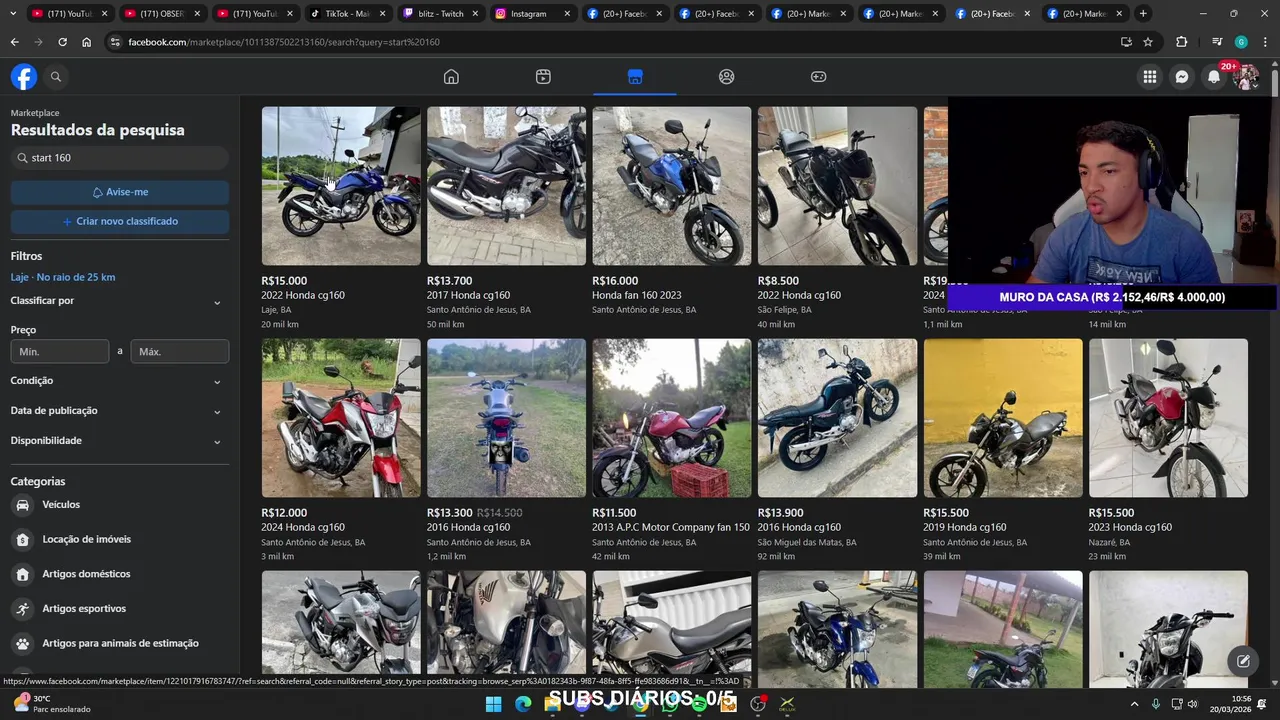Open R$16.000 Honda fan 160 2023 photo
The image size is (1280, 720).
click(x=672, y=186)
